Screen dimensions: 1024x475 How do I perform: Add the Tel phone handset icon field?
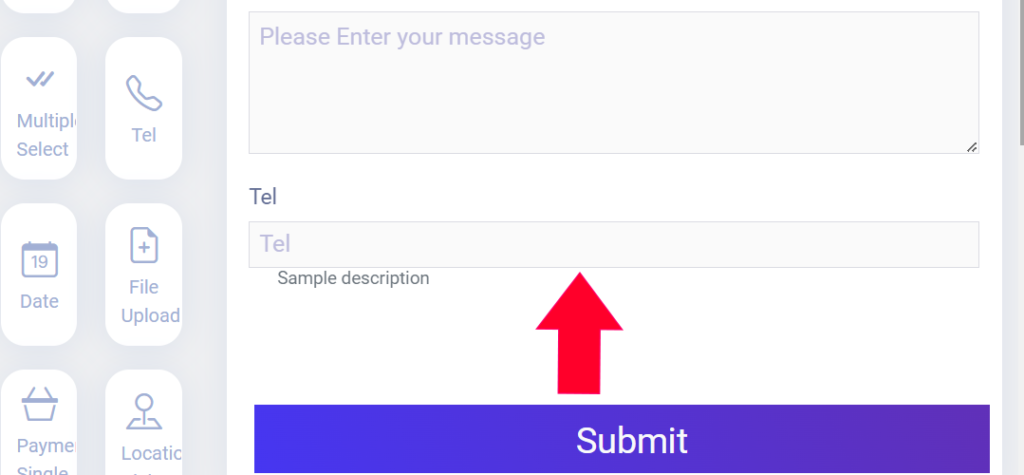[144, 93]
